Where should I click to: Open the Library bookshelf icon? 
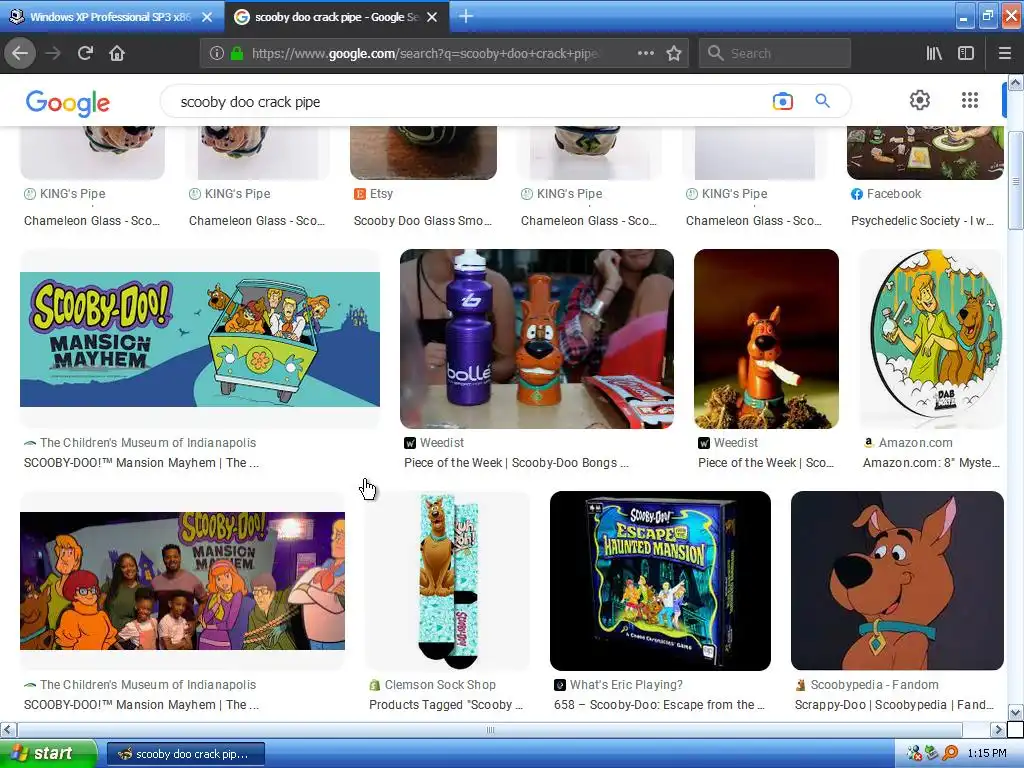click(934, 54)
